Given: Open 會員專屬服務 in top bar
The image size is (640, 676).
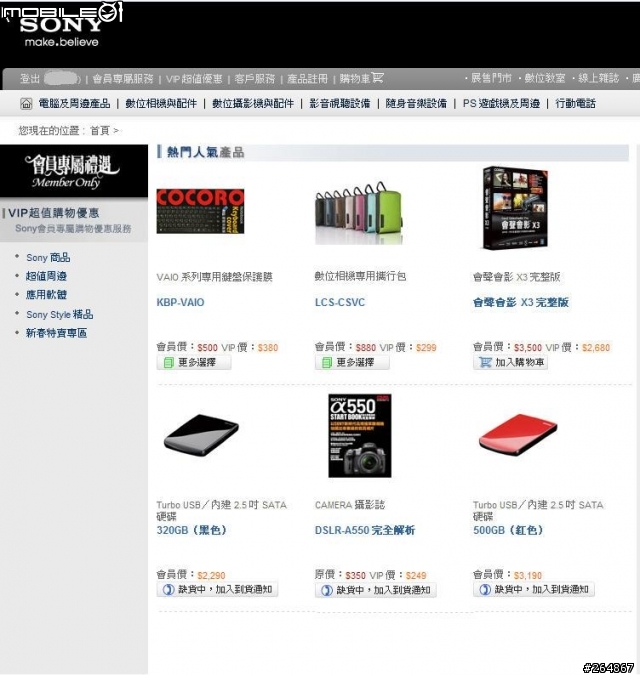Looking at the screenshot, I should (122, 79).
